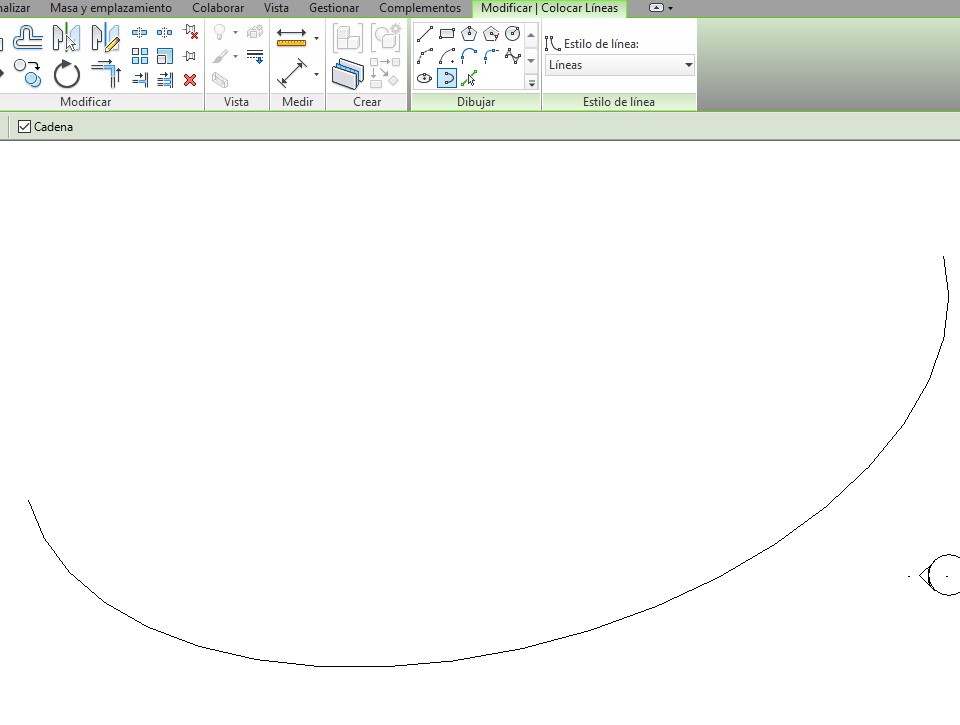Uncheck the Cadena checkbox
The height and width of the screenshot is (725, 960).
(x=25, y=127)
